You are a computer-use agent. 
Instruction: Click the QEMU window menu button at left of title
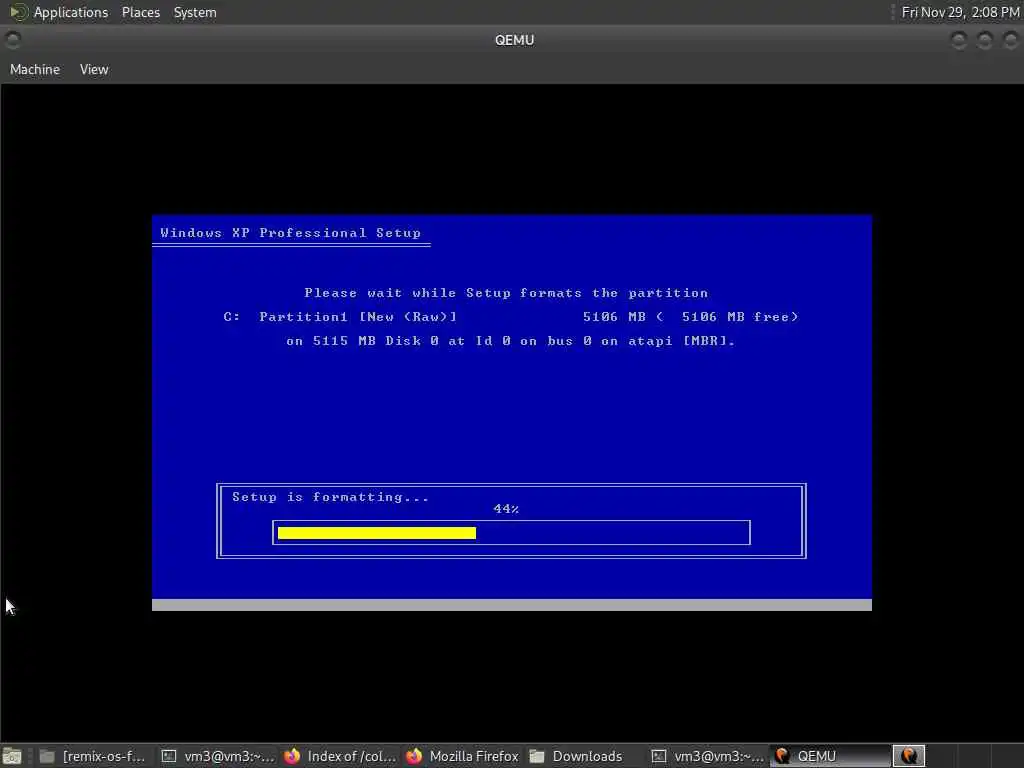12,40
